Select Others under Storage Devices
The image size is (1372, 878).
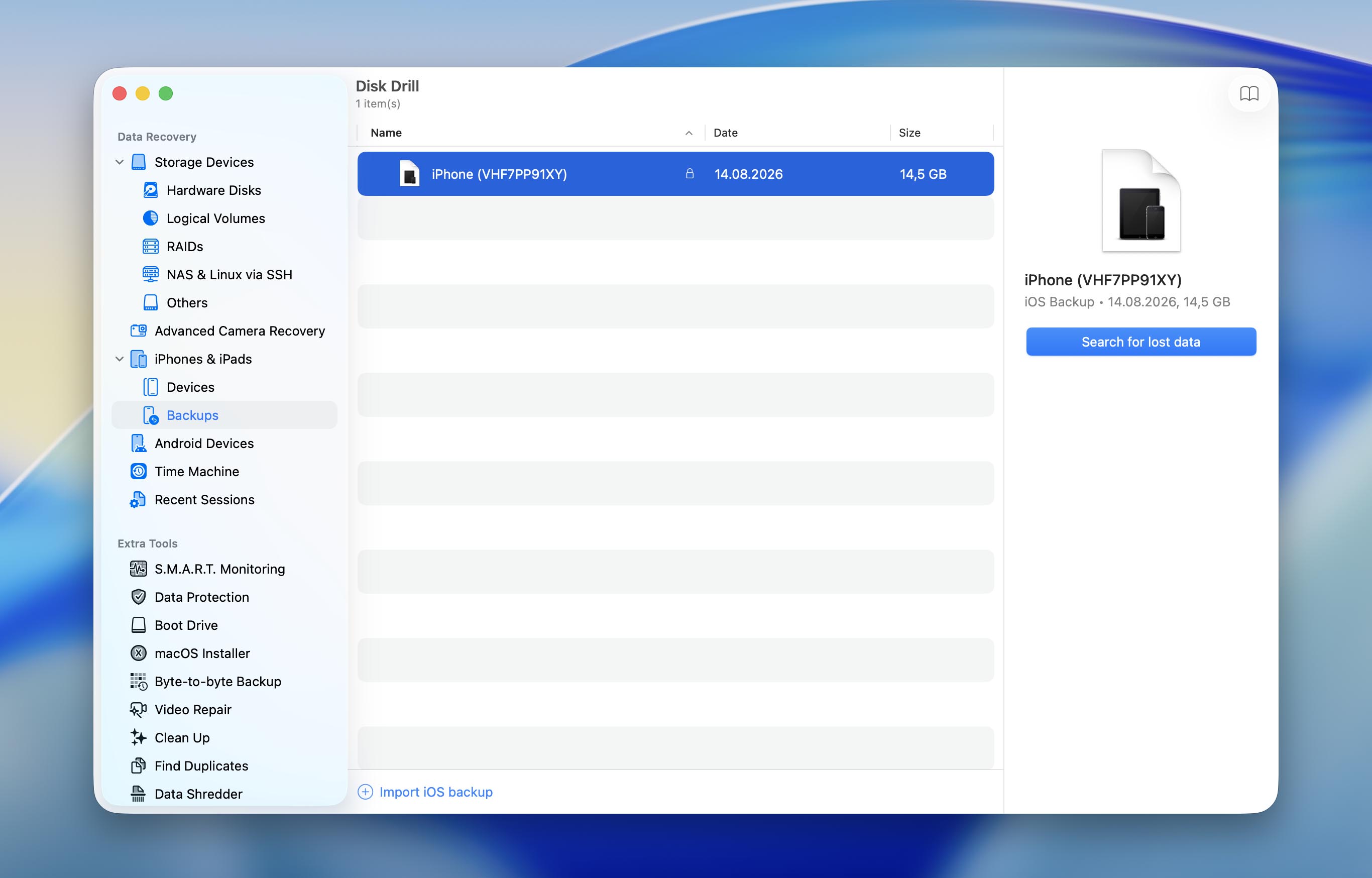click(x=187, y=302)
